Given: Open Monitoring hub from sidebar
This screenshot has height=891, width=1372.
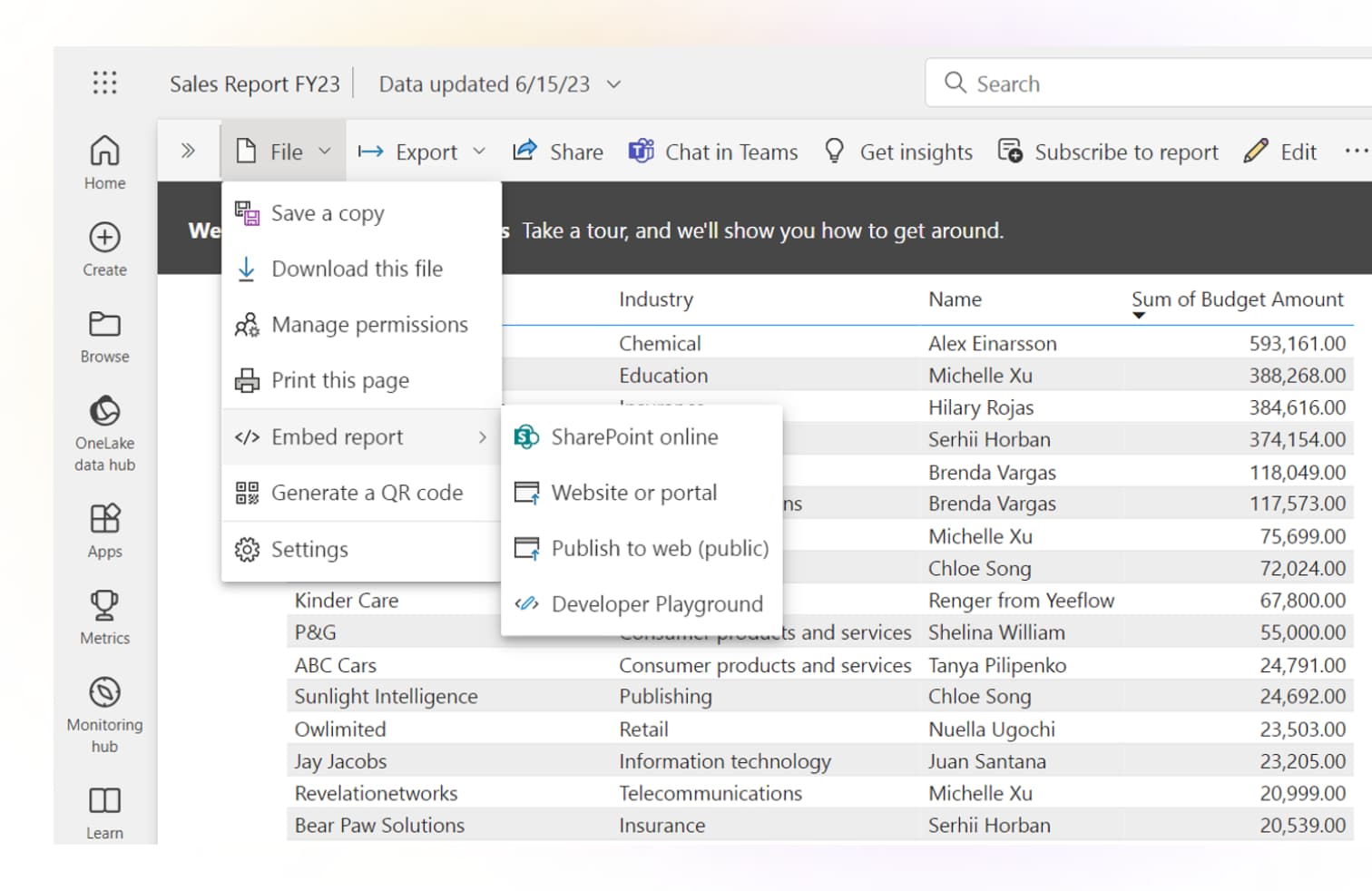Looking at the screenshot, I should pyautogui.click(x=104, y=713).
